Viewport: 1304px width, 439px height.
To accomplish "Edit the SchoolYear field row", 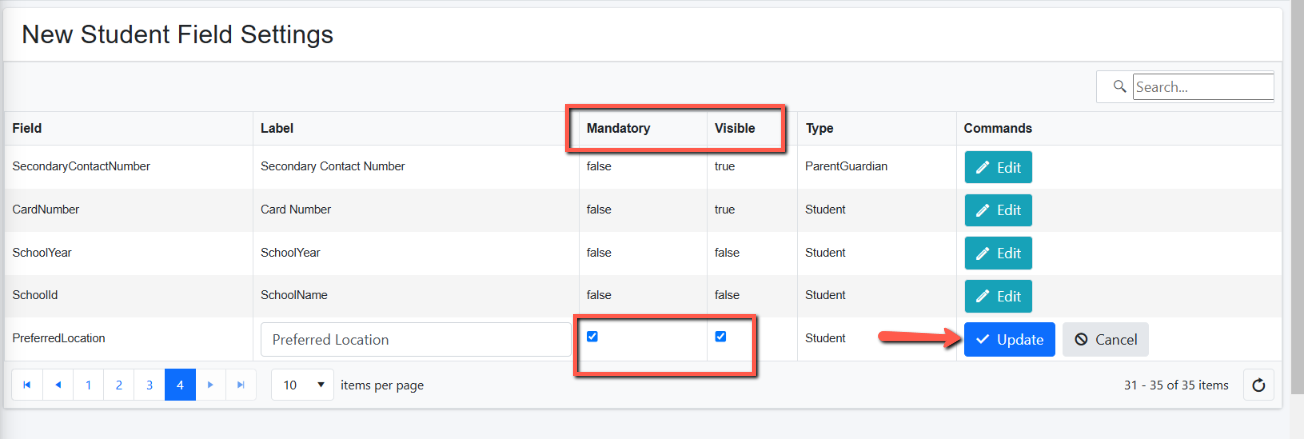I will (x=998, y=253).
